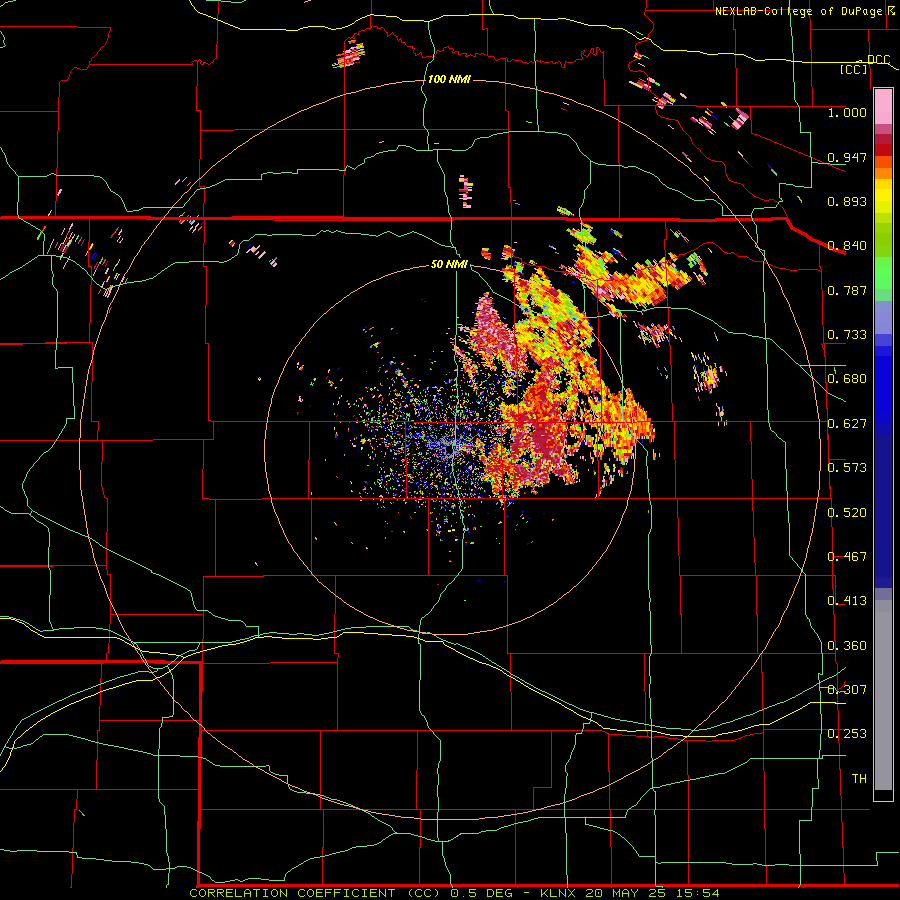
Task: Click the 0.467 scale value
Action: tap(847, 557)
